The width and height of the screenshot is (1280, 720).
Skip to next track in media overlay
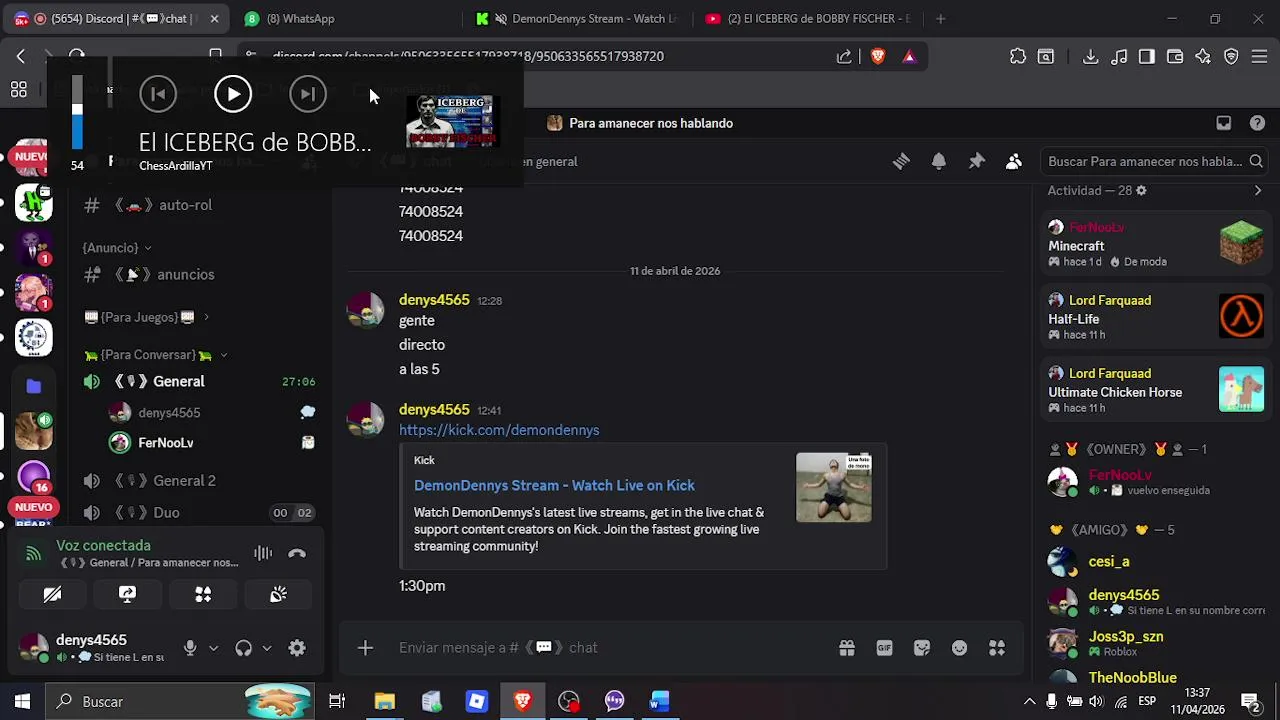(308, 94)
